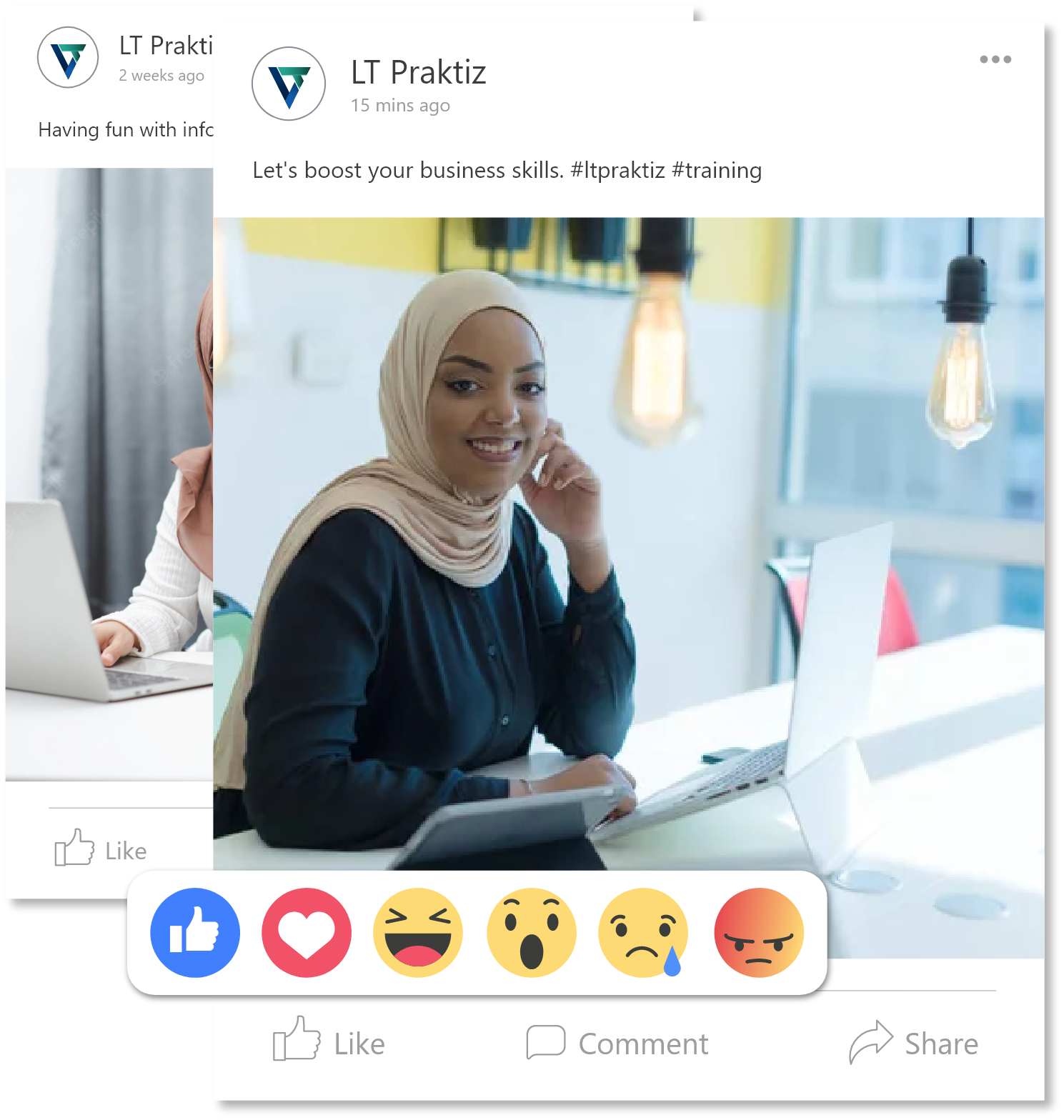1064x1120 pixels.
Task: Click the Like button on the back post
Action: [101, 849]
